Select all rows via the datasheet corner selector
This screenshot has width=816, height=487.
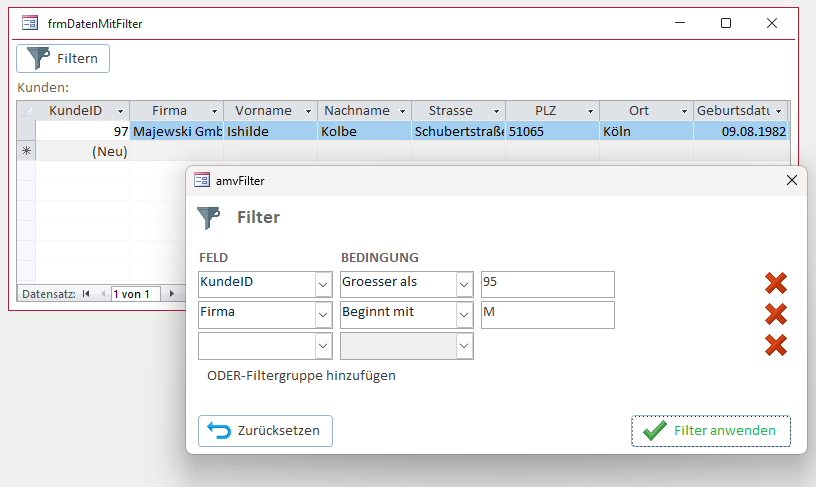click(27, 110)
